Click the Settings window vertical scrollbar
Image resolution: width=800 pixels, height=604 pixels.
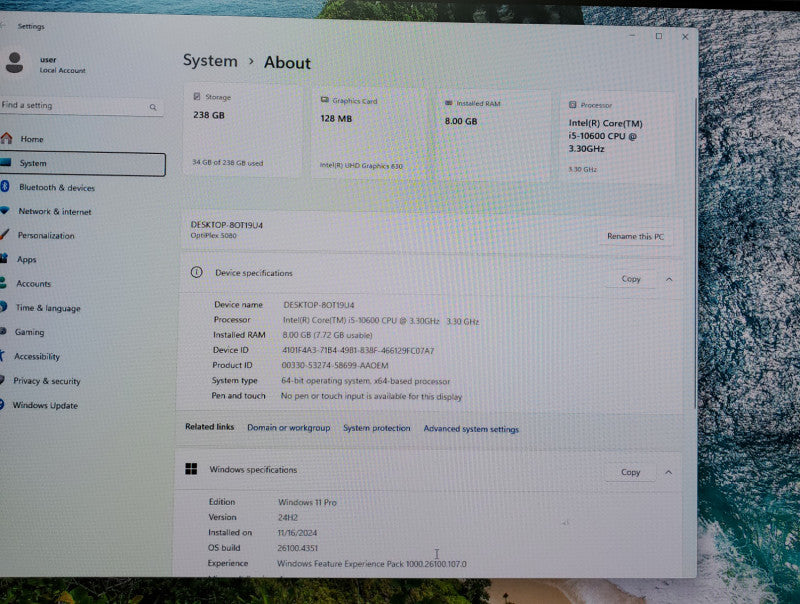(695, 253)
